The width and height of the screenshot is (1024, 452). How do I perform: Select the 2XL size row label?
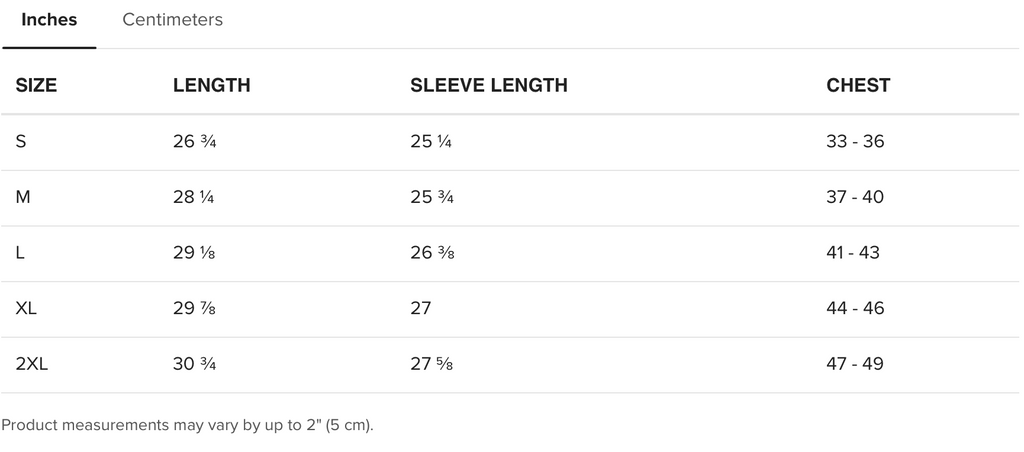pos(32,363)
